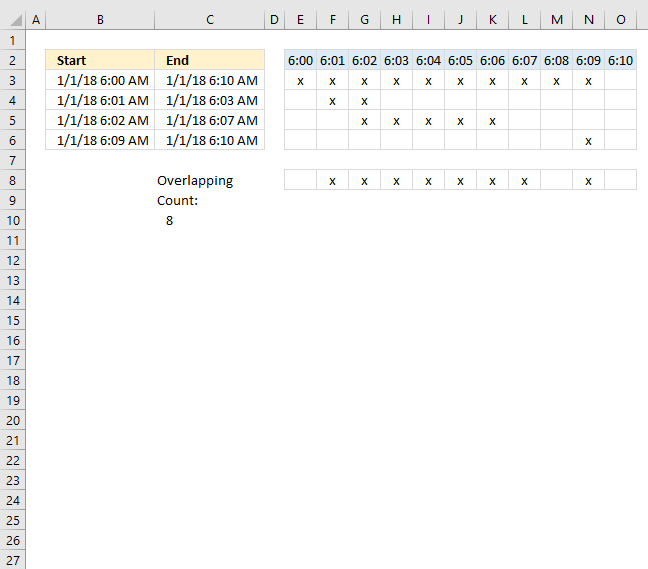Select row 8 header
Viewport: 648px width, 569px height.
[12, 180]
